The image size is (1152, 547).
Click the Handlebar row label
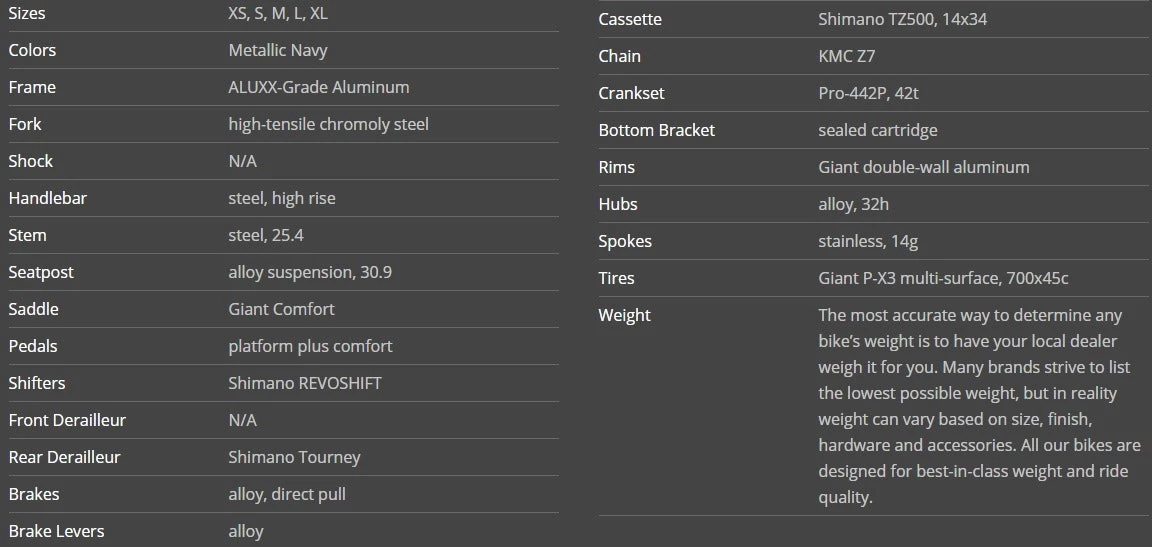(x=47, y=198)
